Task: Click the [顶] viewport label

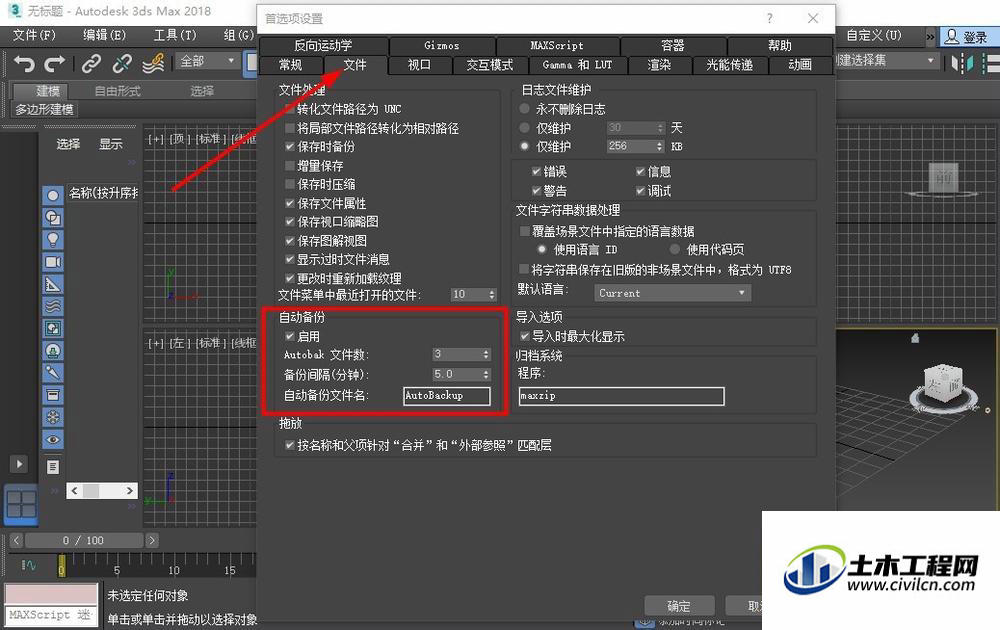Action: click(x=179, y=139)
